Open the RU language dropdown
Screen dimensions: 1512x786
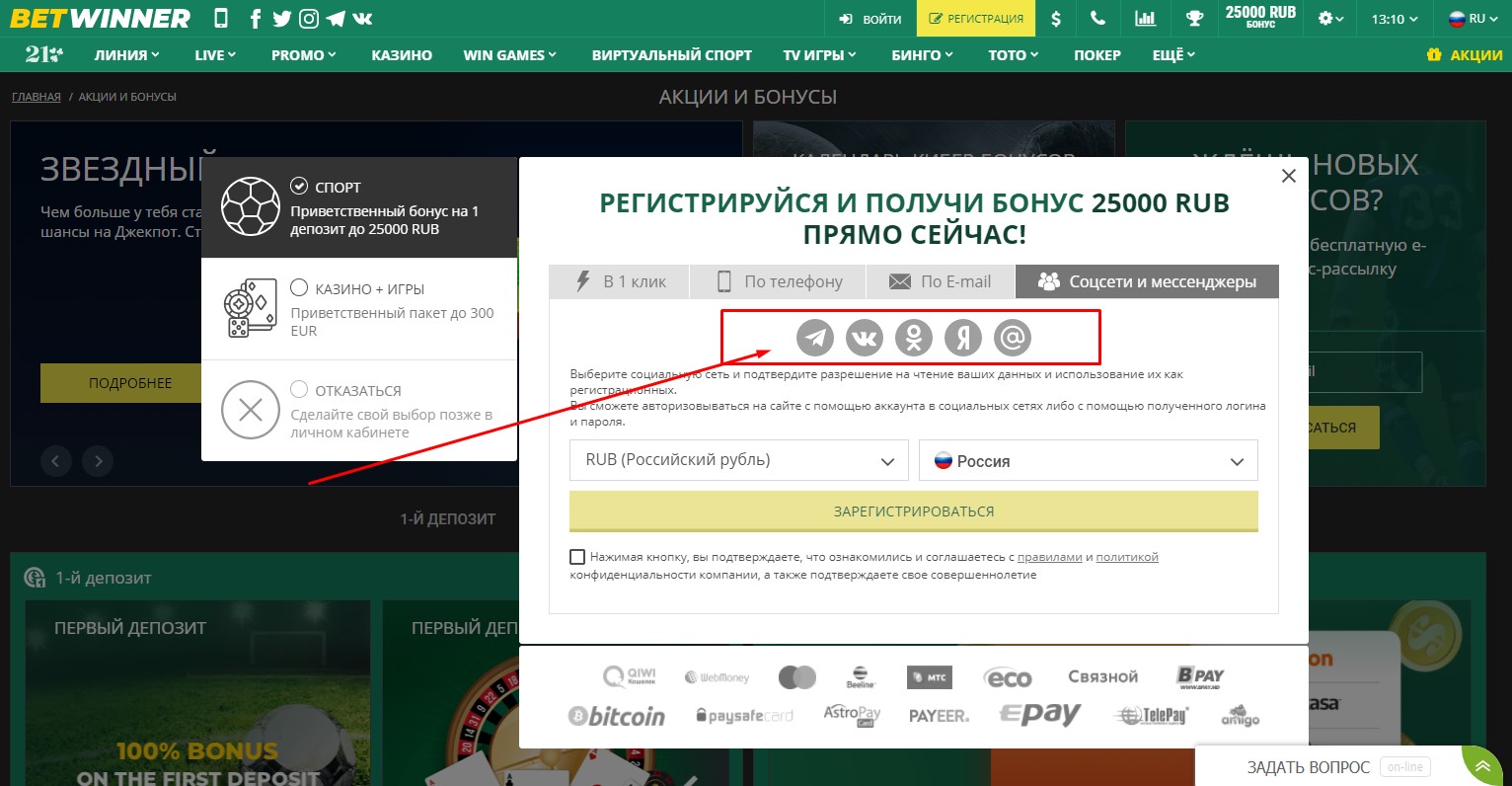1474,19
